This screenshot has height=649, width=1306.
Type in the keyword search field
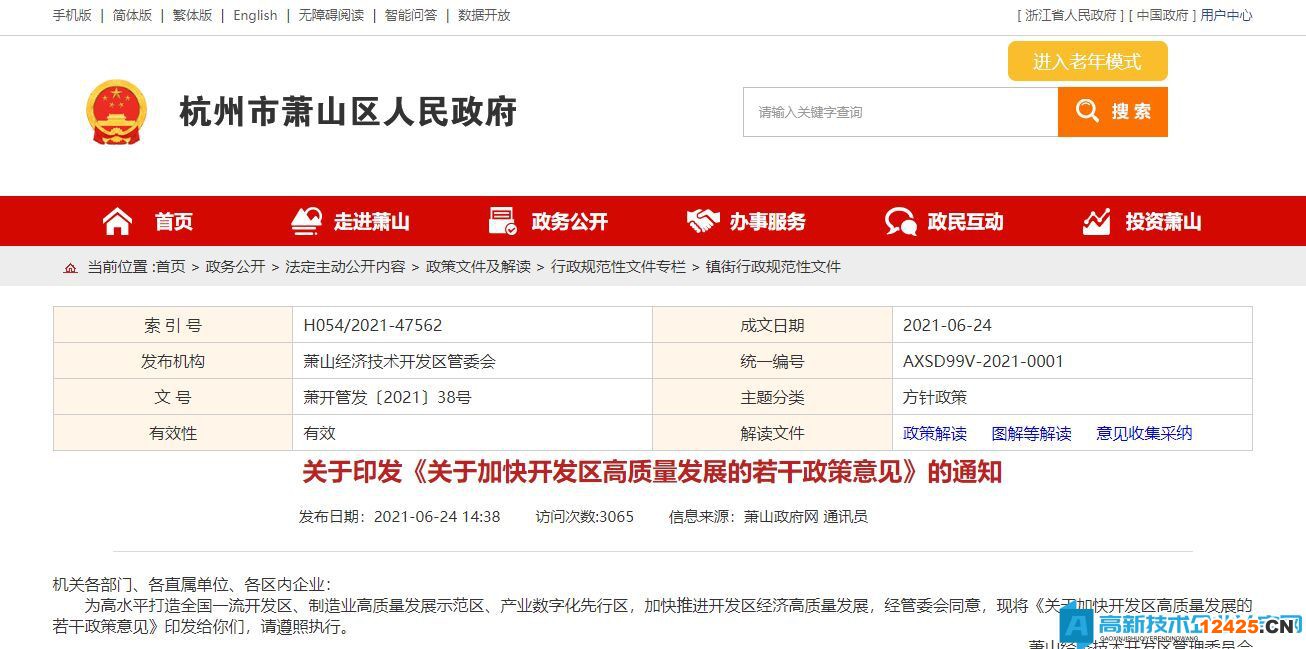click(x=900, y=112)
